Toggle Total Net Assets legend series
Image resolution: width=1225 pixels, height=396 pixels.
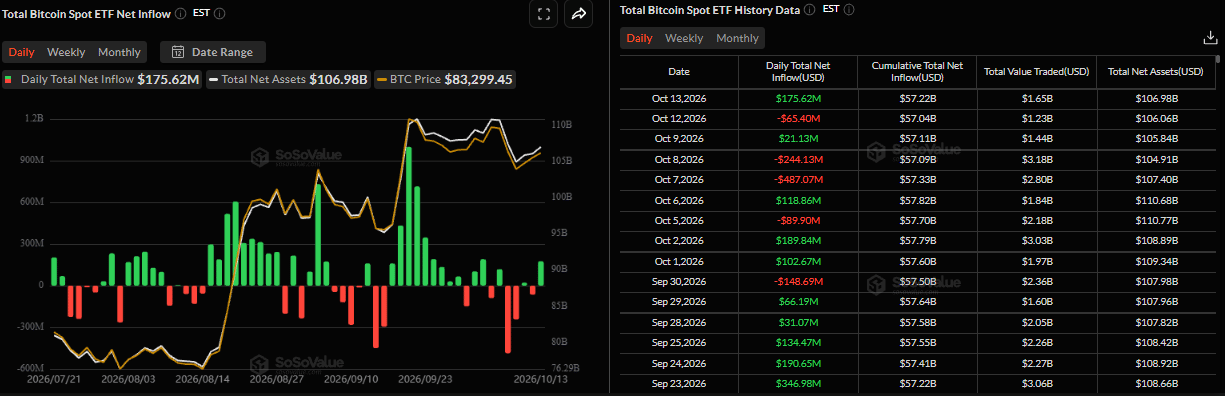coord(289,79)
